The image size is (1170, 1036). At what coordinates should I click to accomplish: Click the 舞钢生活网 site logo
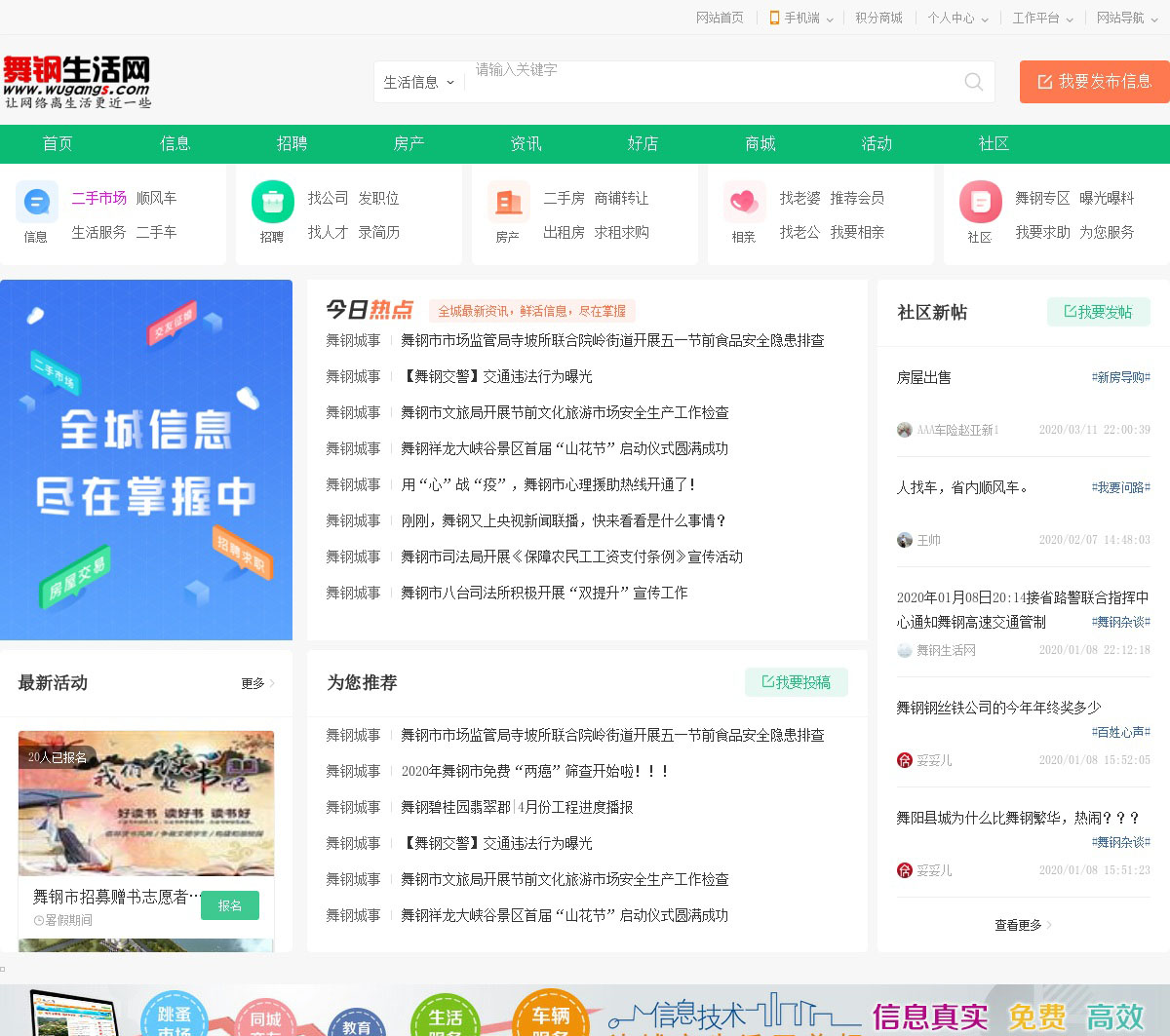(x=77, y=82)
